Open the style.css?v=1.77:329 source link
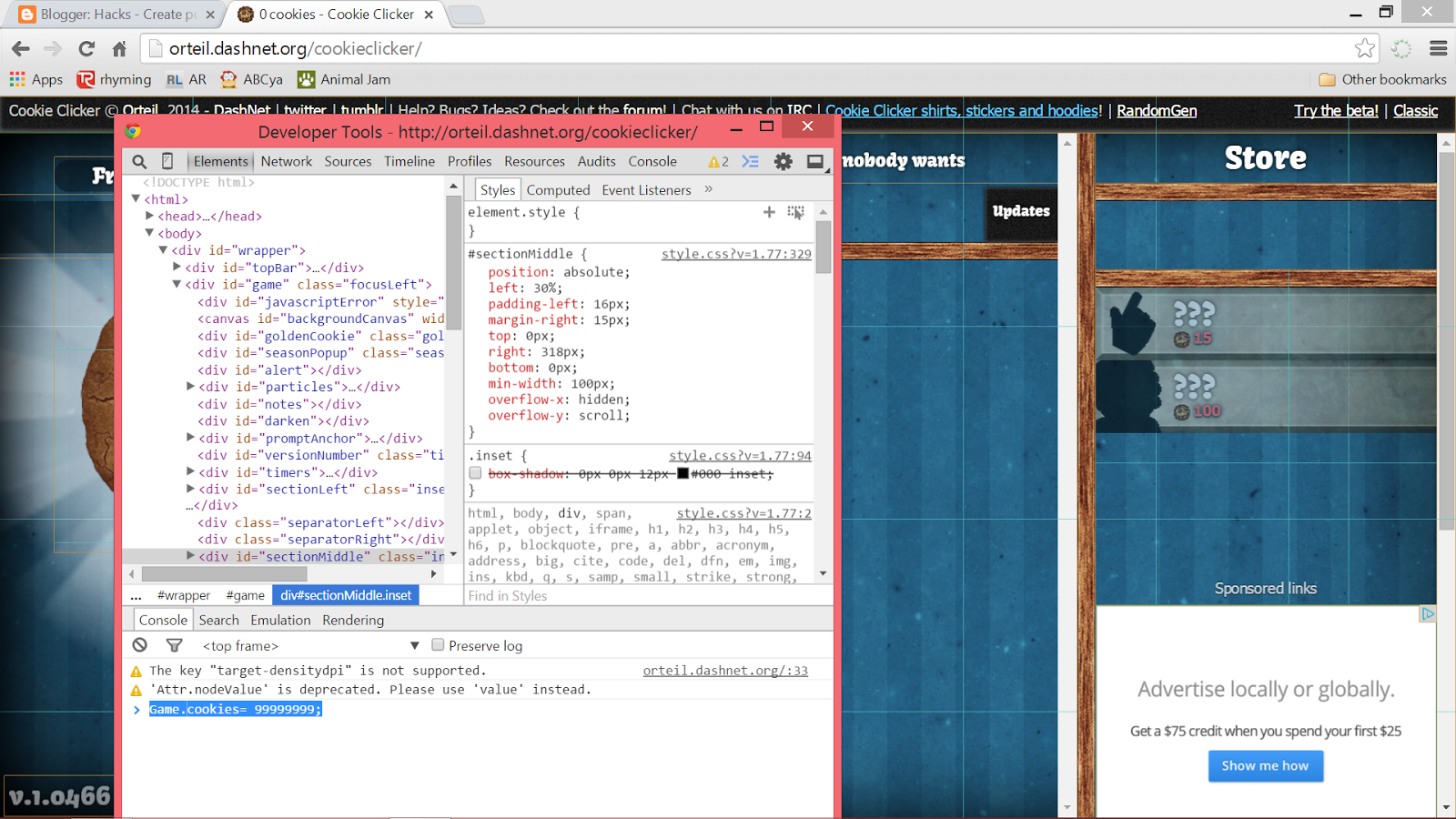The image size is (1456, 819). click(x=736, y=254)
